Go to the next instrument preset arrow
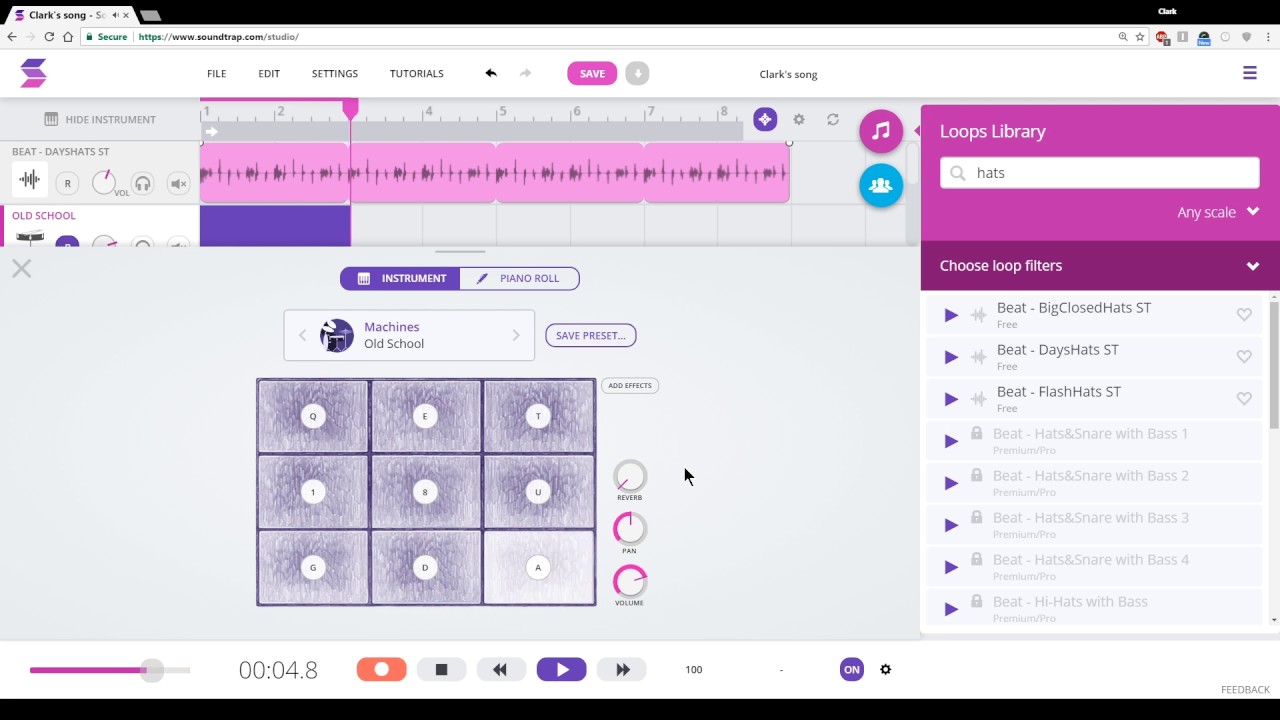1280x720 pixels. tap(516, 335)
